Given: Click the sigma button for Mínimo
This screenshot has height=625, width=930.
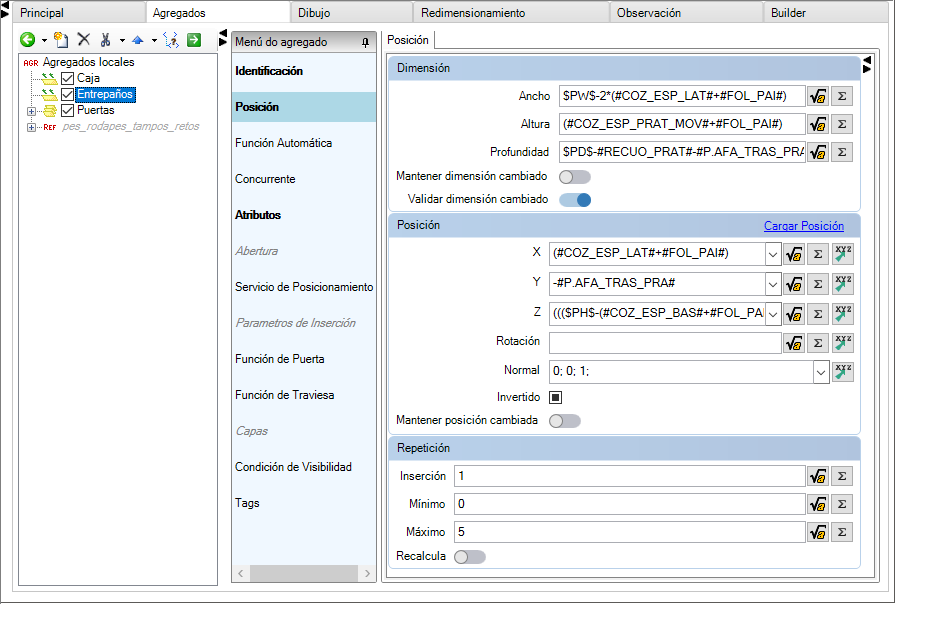Looking at the screenshot, I should [842, 504].
